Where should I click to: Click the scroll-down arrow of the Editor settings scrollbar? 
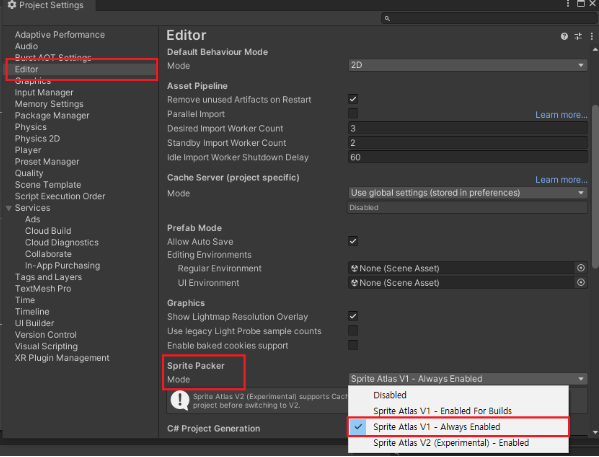(595, 433)
